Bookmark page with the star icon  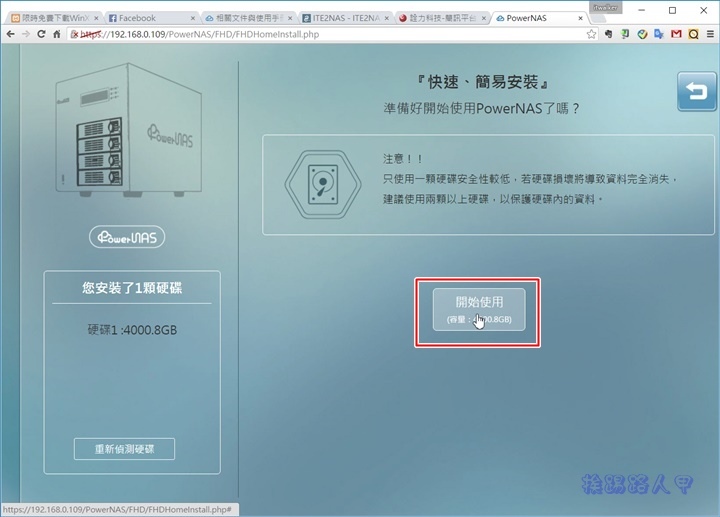click(591, 34)
